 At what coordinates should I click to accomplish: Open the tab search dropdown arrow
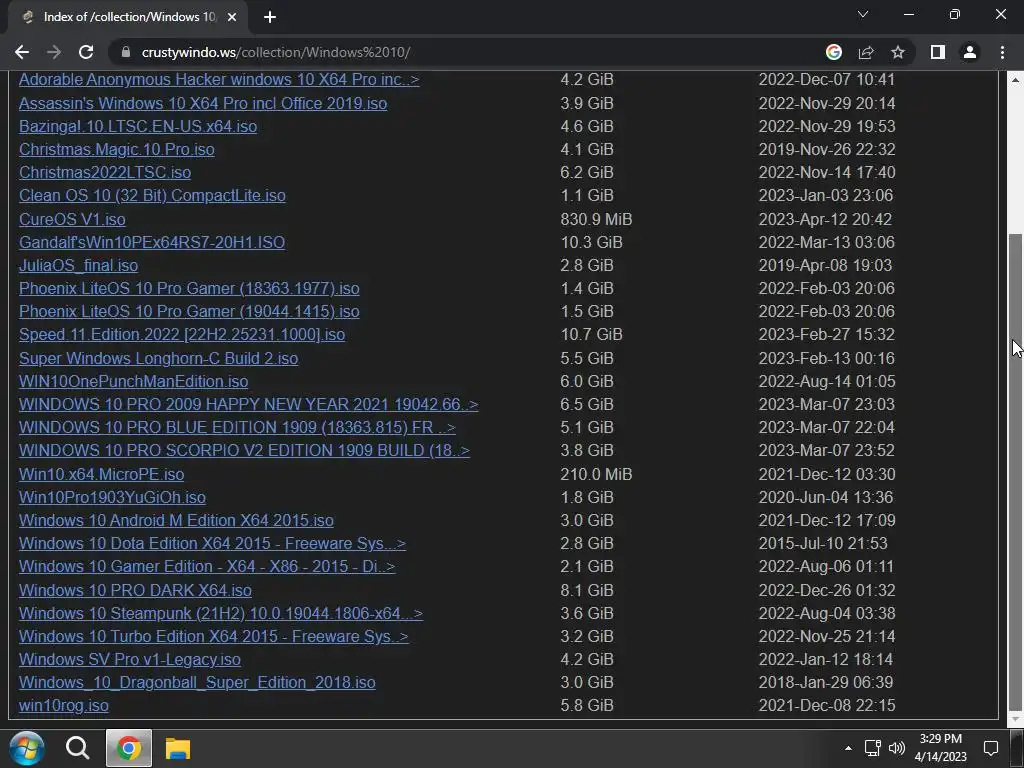coord(863,14)
